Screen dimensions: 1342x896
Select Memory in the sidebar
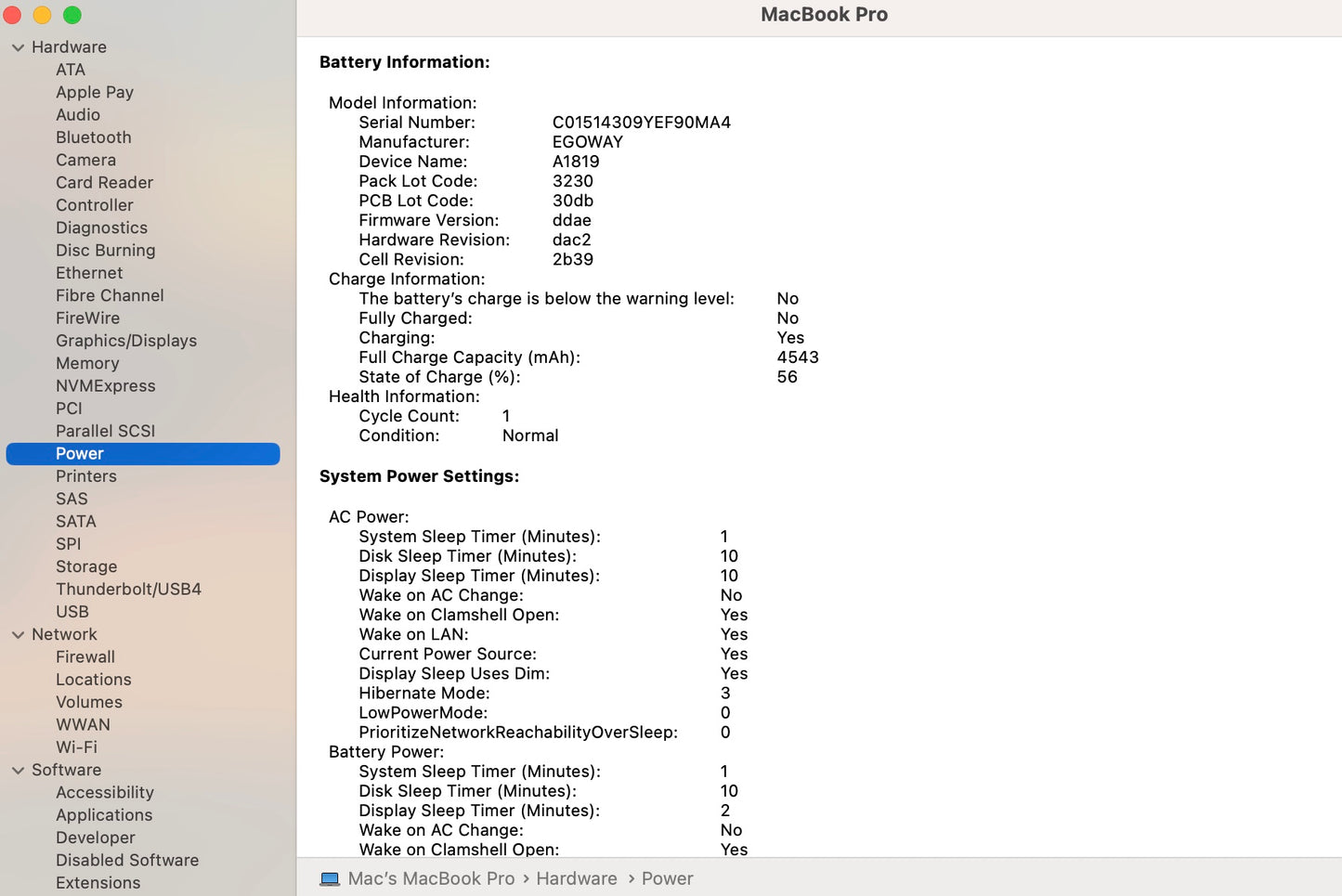coord(87,363)
